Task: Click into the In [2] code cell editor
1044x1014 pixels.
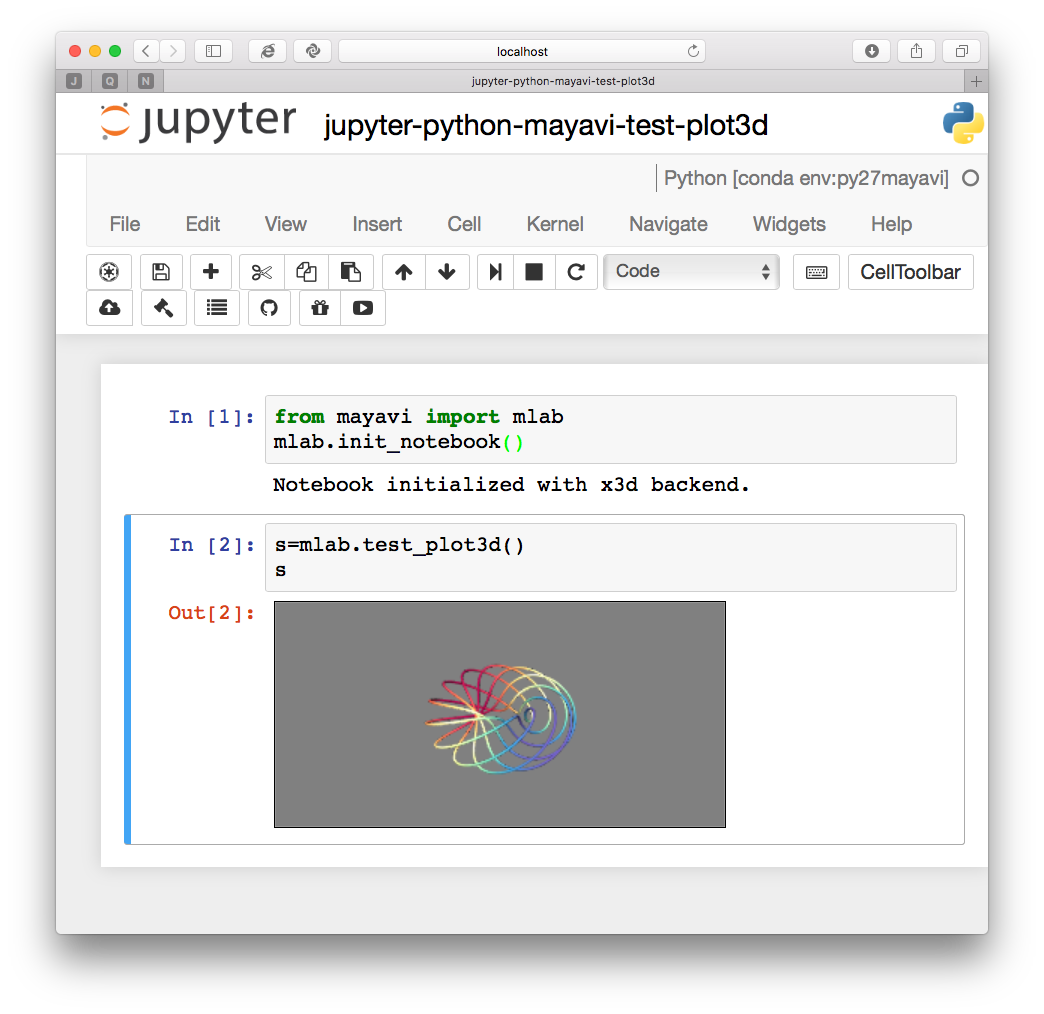Action: [611, 557]
